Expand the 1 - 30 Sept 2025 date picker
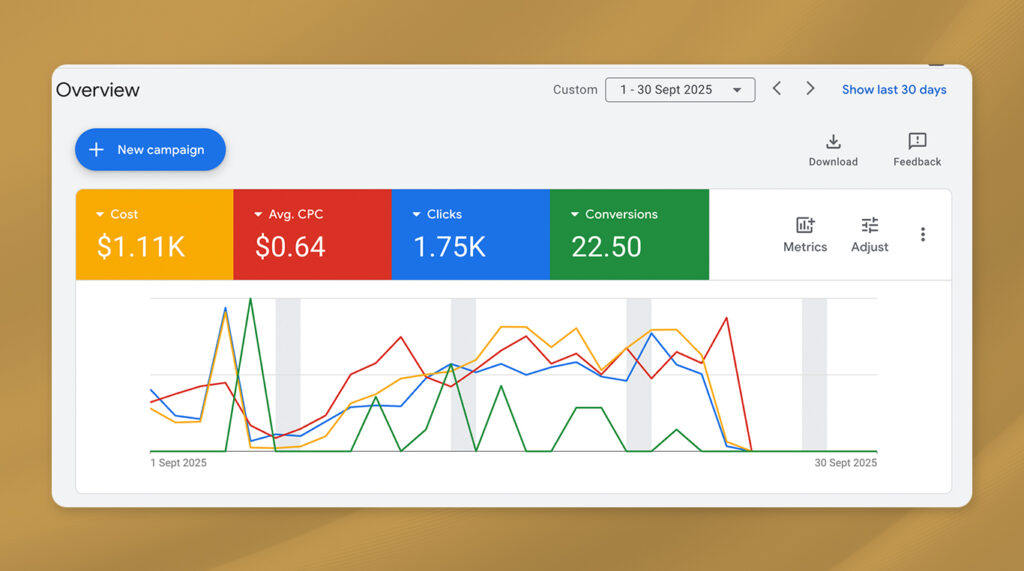 point(680,90)
